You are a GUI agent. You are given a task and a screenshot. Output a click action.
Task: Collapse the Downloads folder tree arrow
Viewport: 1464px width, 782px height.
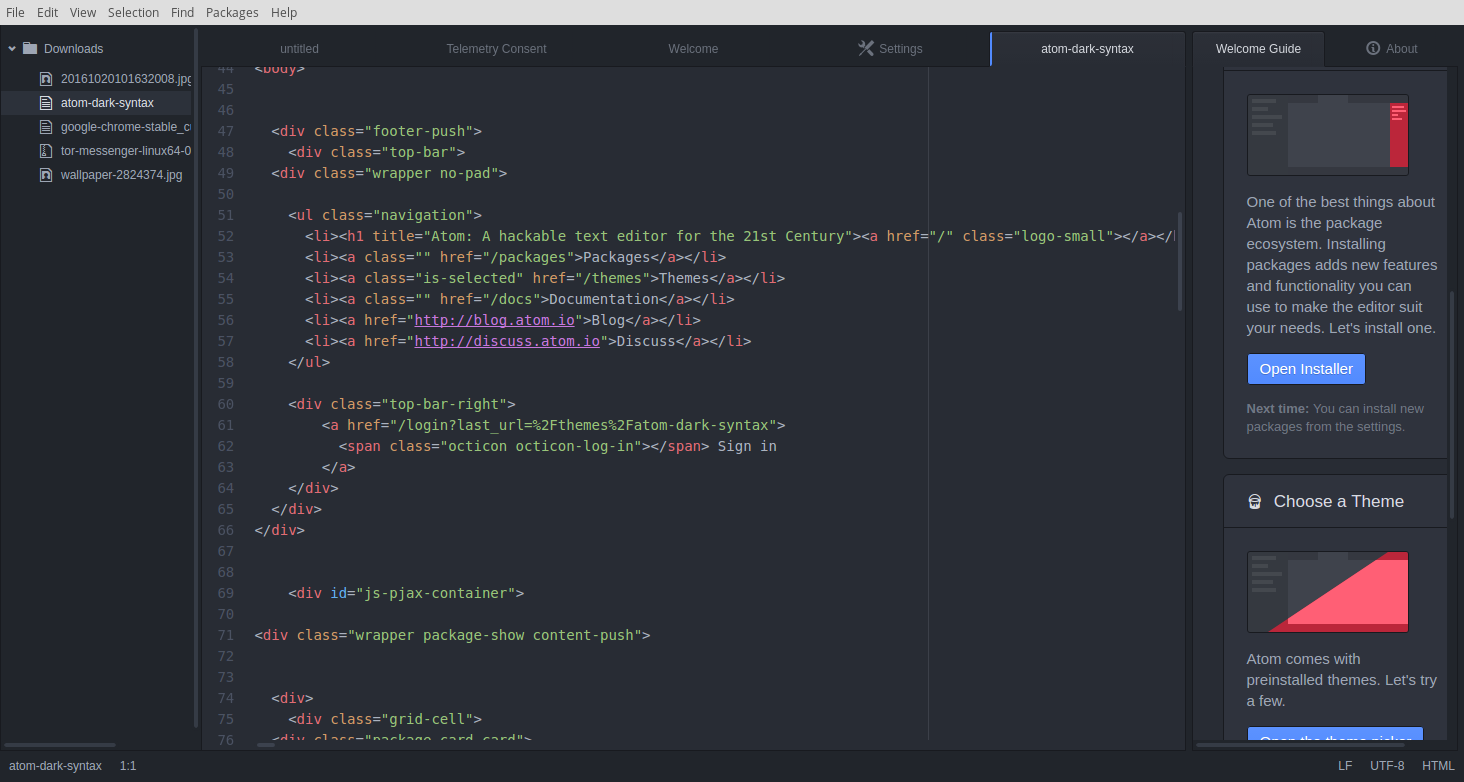(x=12, y=48)
